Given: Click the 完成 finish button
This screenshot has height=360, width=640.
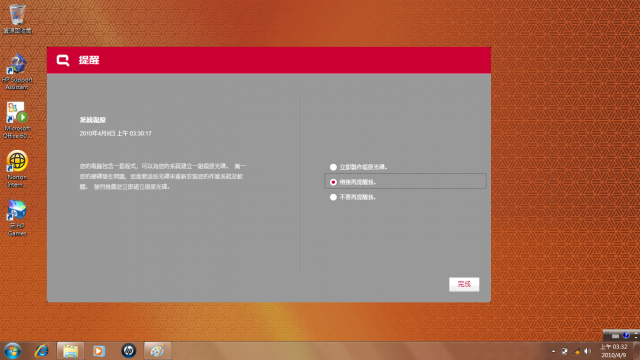Looking at the screenshot, I should [464, 284].
